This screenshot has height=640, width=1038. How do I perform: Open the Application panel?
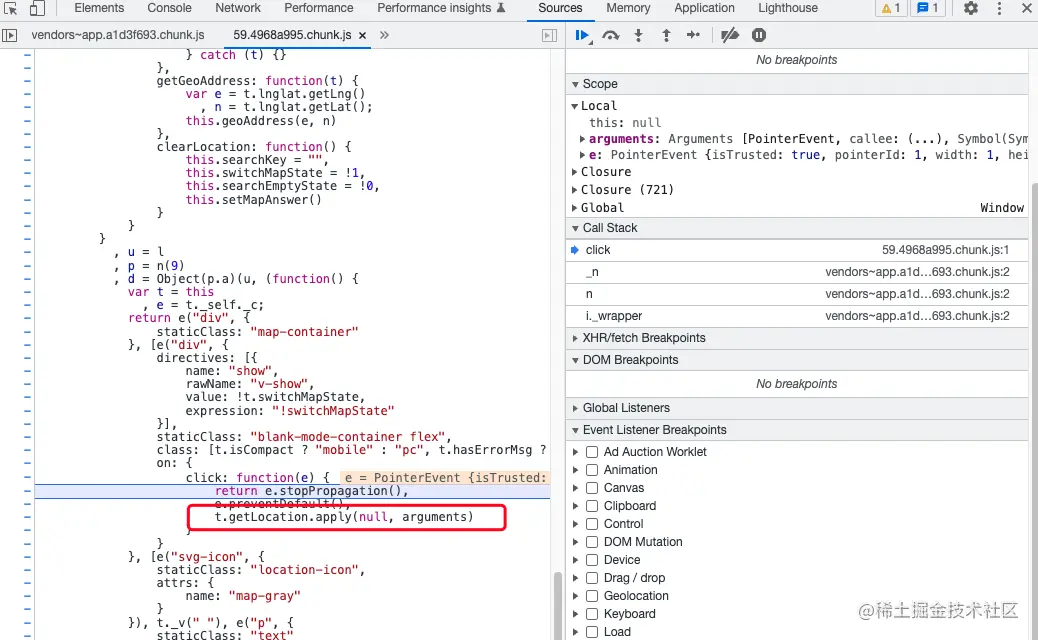[x=704, y=8]
